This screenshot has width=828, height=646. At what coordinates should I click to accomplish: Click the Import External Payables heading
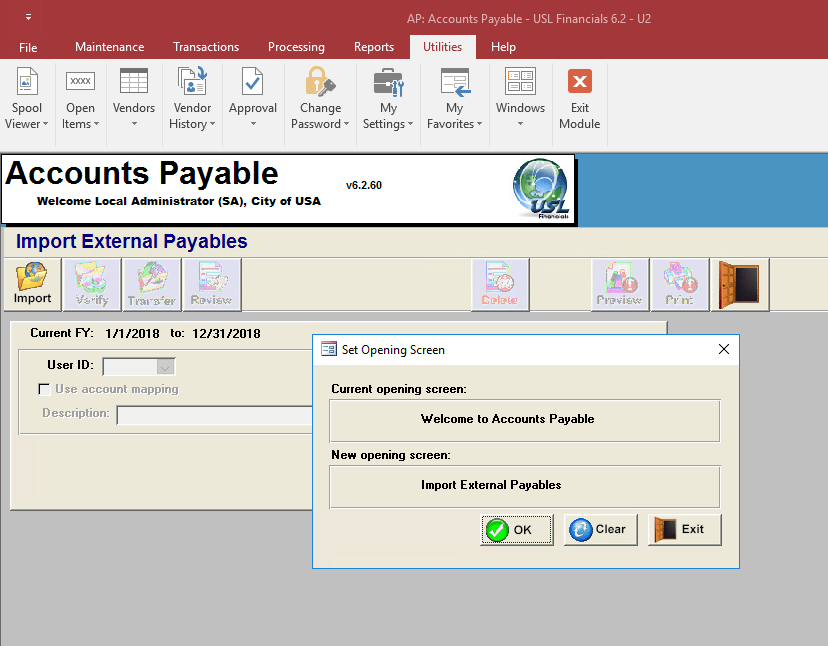tap(131, 241)
